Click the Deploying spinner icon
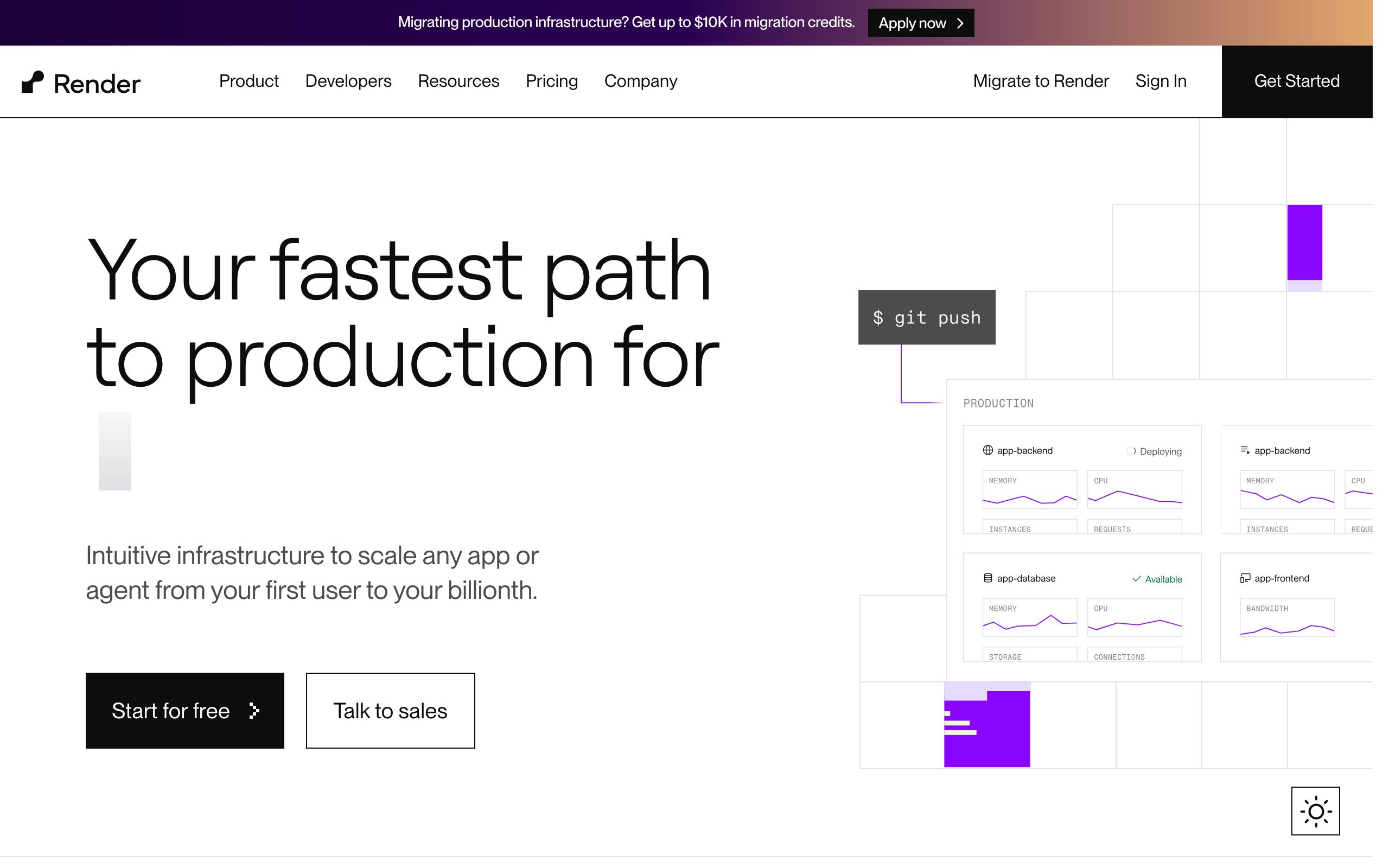The image size is (1389, 868). click(x=1131, y=451)
